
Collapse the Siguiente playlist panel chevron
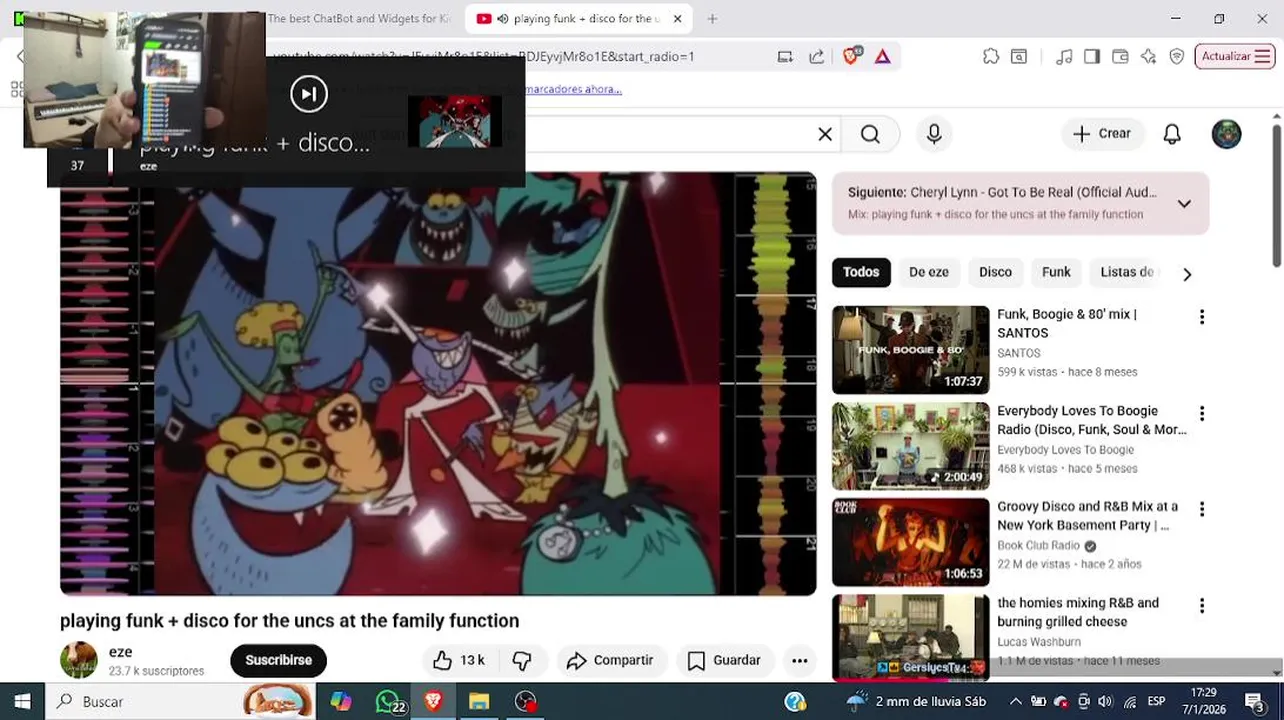pos(1184,203)
